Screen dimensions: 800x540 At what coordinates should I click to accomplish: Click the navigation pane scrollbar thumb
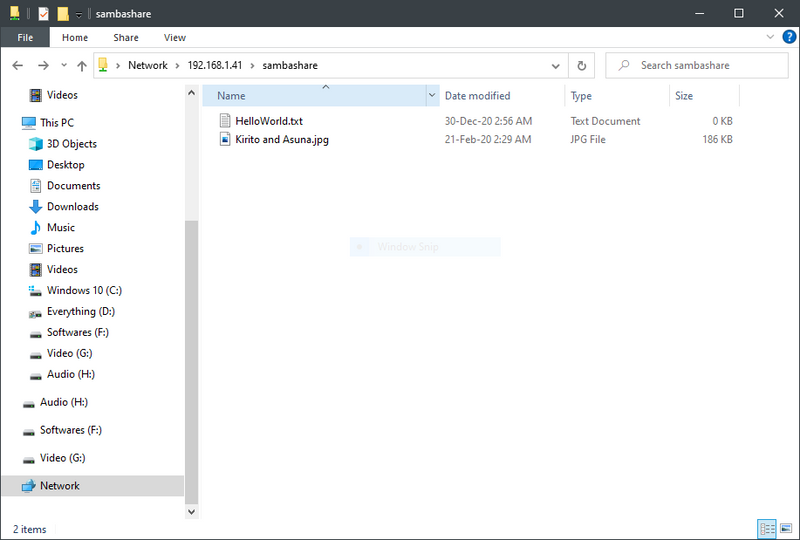pos(191,362)
